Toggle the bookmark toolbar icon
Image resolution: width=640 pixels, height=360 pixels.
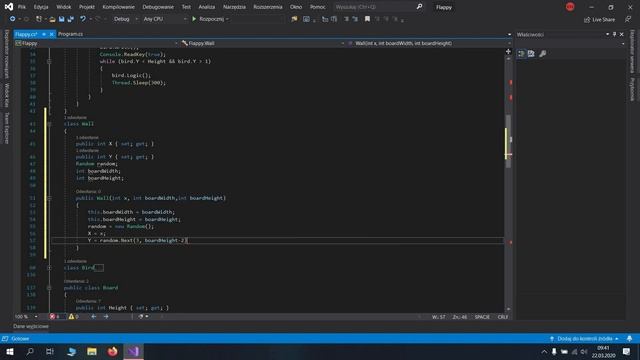pyautogui.click(x=367, y=19)
